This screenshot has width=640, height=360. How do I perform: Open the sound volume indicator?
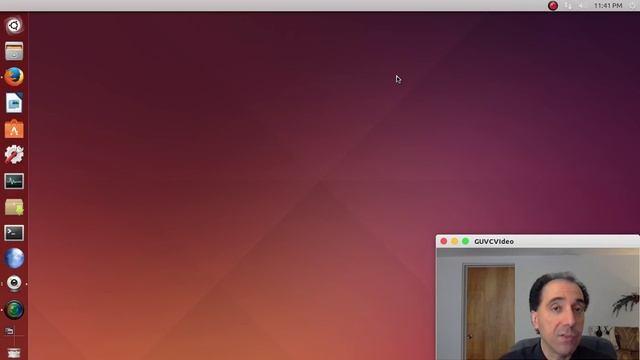[x=581, y=6]
